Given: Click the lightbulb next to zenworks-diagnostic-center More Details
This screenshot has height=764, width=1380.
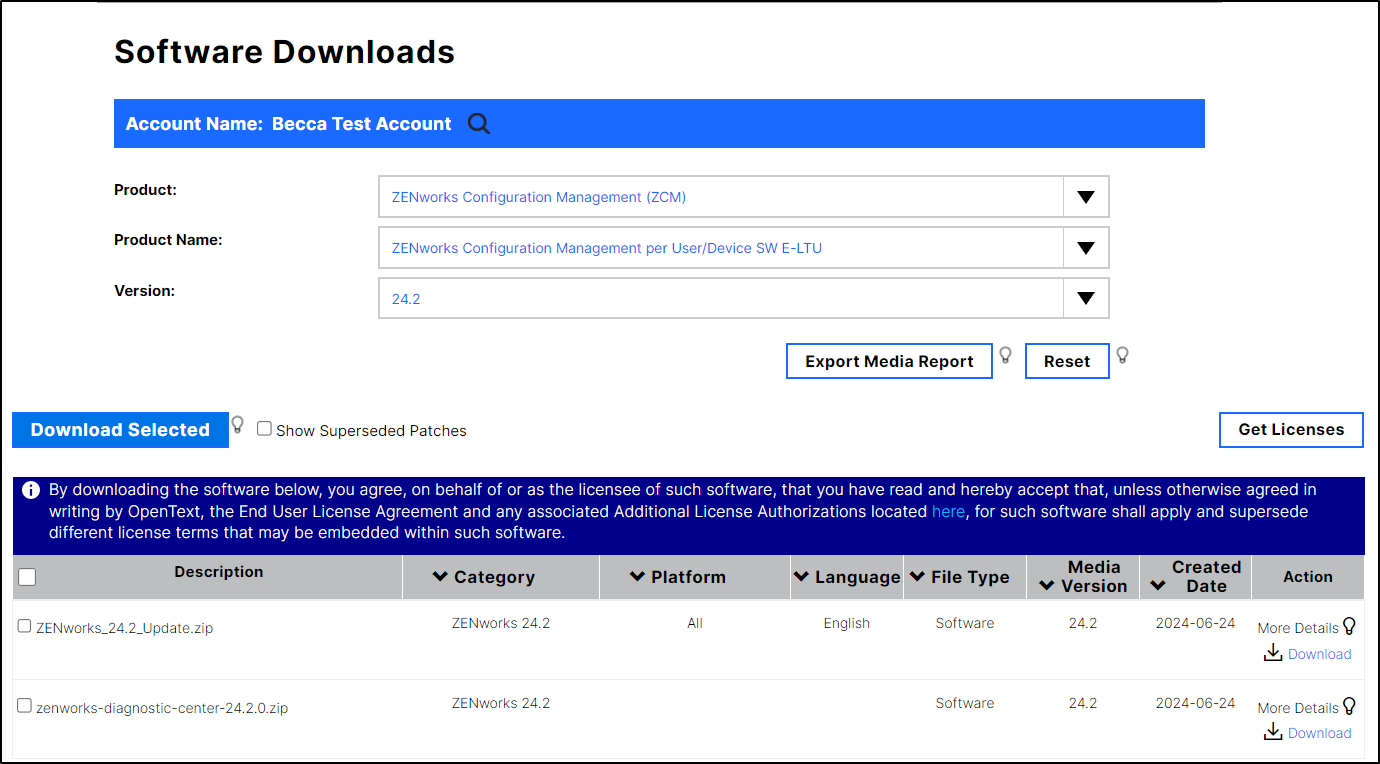Looking at the screenshot, I should click(1349, 706).
